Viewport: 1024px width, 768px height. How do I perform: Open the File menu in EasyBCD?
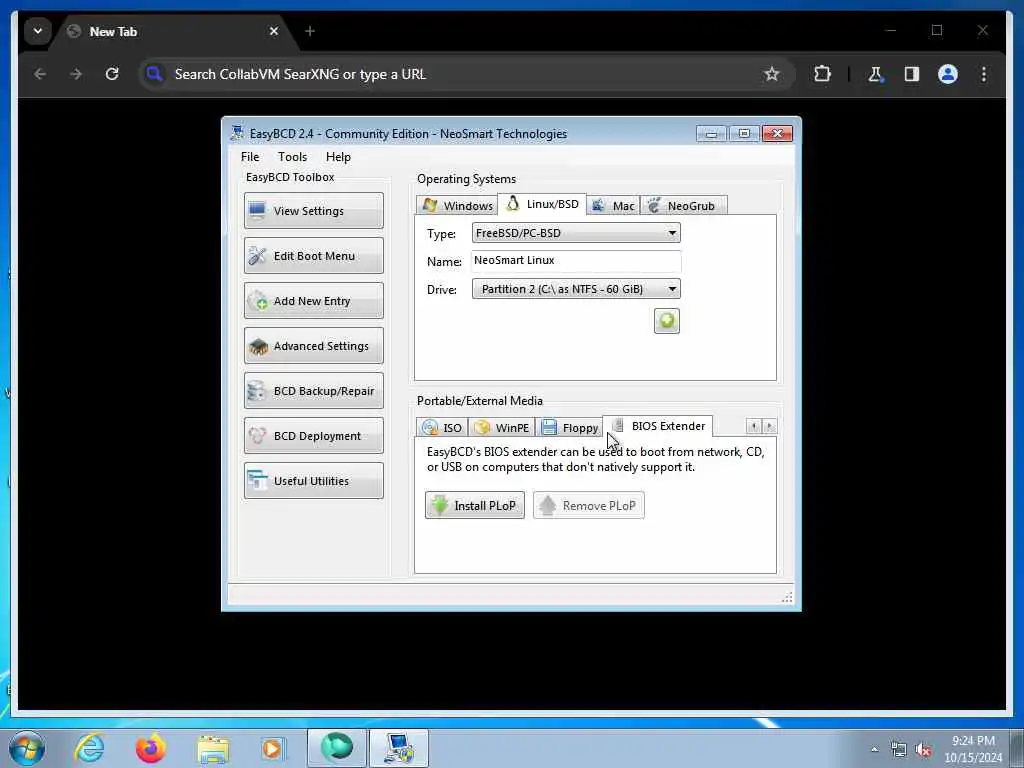point(249,157)
